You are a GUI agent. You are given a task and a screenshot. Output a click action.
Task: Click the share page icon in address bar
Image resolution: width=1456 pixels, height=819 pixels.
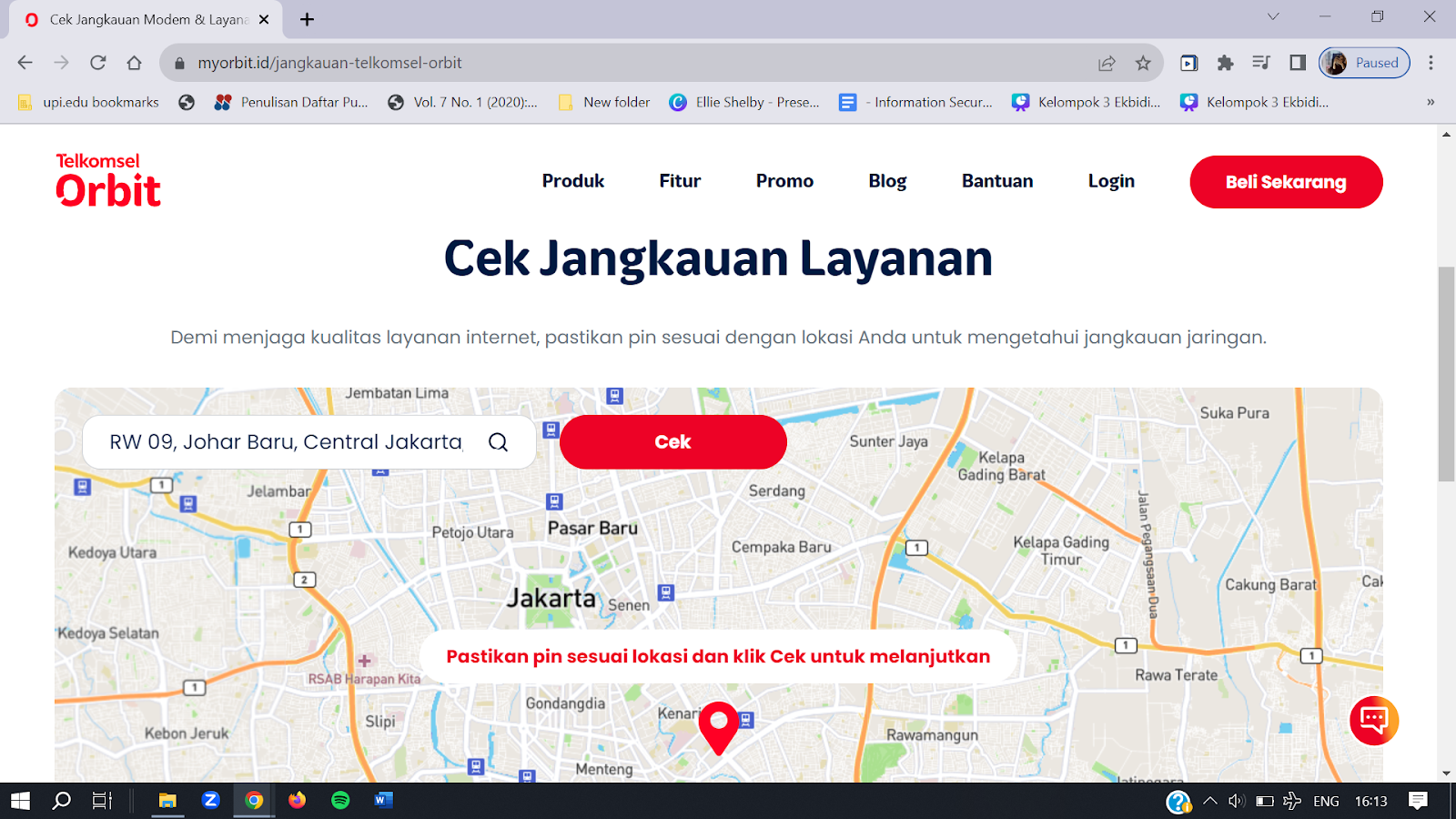[1107, 63]
